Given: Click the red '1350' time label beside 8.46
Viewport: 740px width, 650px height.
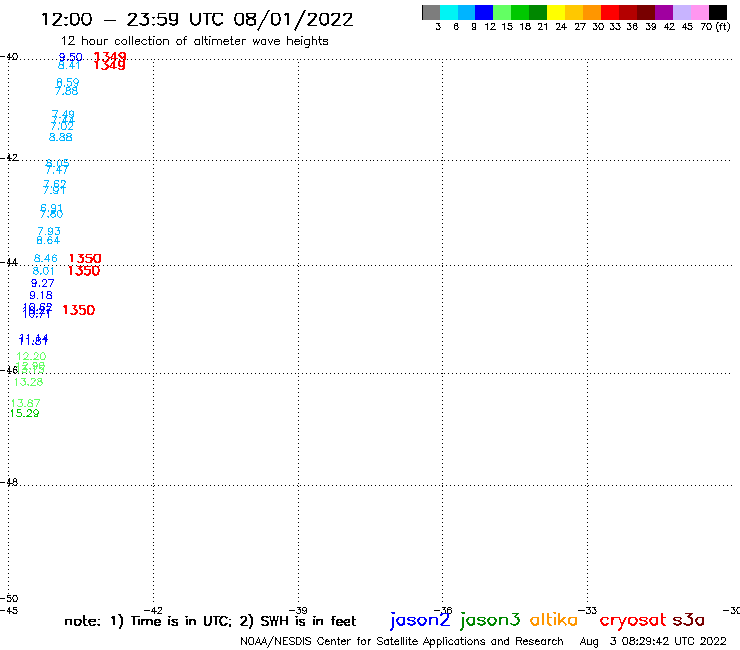Looking at the screenshot, I should point(85,259).
